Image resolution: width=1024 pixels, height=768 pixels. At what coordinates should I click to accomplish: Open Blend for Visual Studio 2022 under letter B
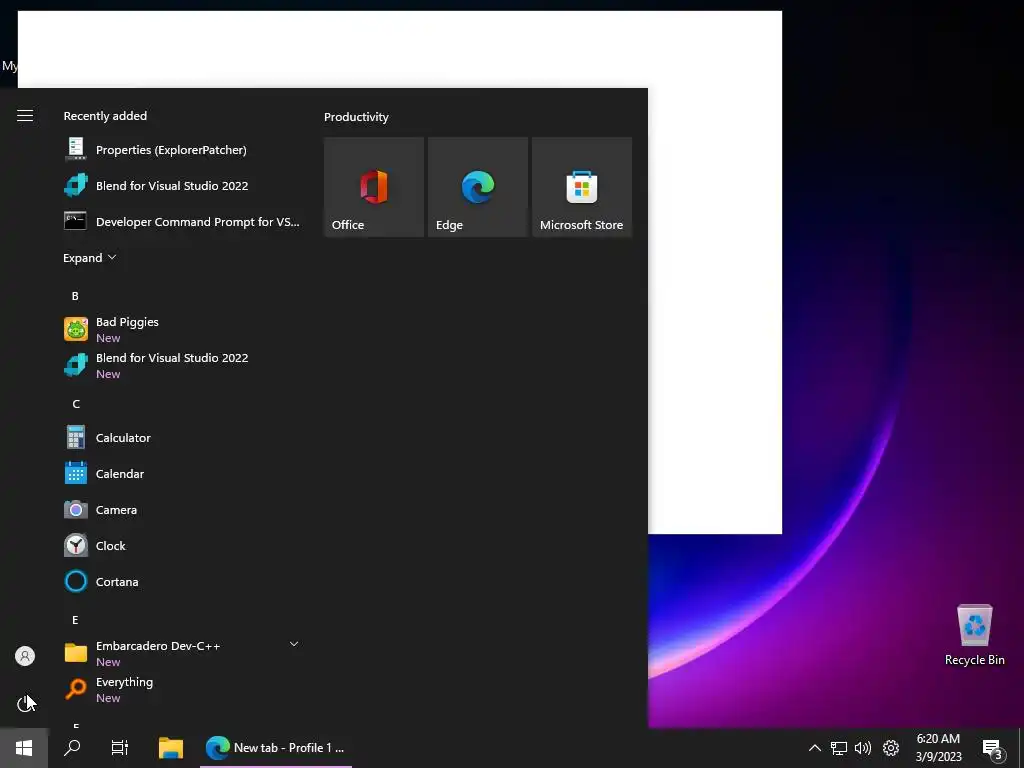(x=182, y=365)
